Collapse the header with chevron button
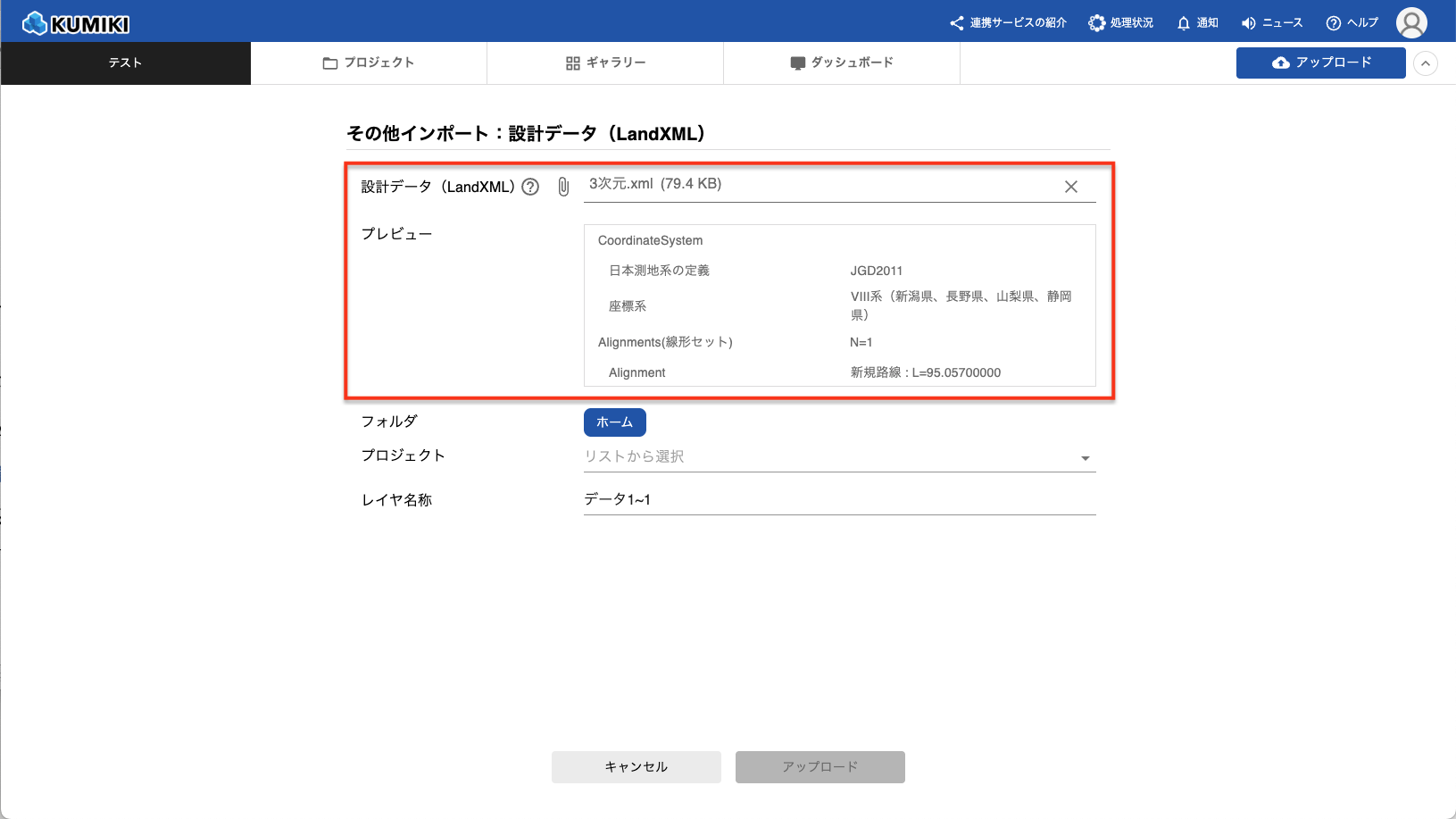The width and height of the screenshot is (1456, 819). 1426,63
